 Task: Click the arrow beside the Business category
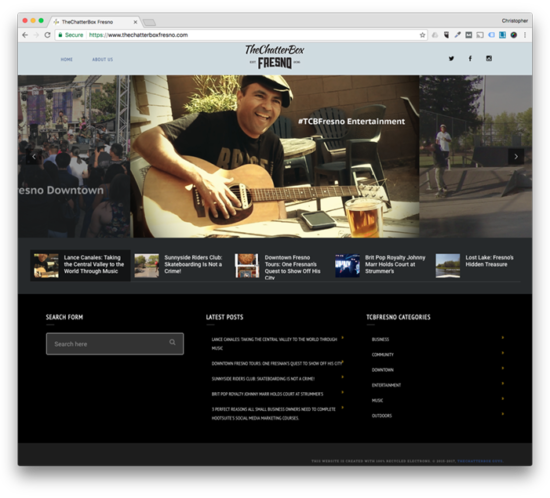coord(503,337)
